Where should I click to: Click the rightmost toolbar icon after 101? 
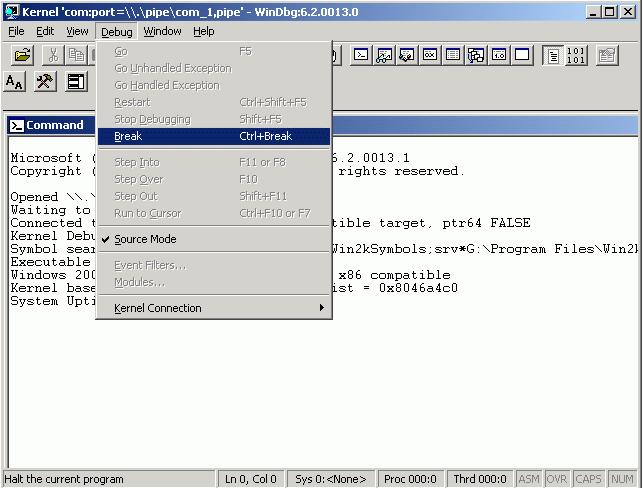607,55
